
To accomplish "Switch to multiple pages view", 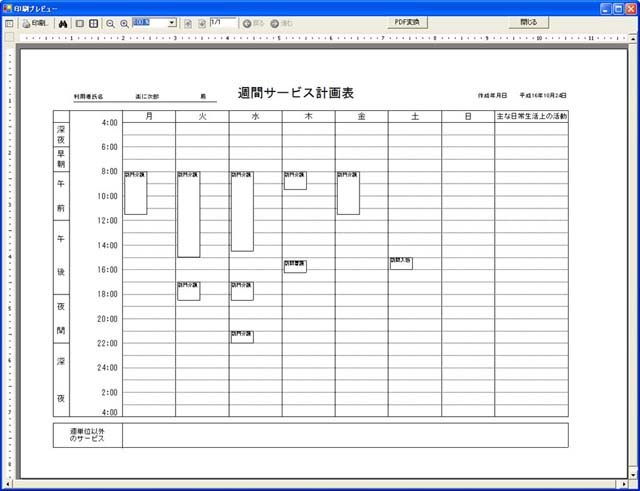I will [94, 22].
